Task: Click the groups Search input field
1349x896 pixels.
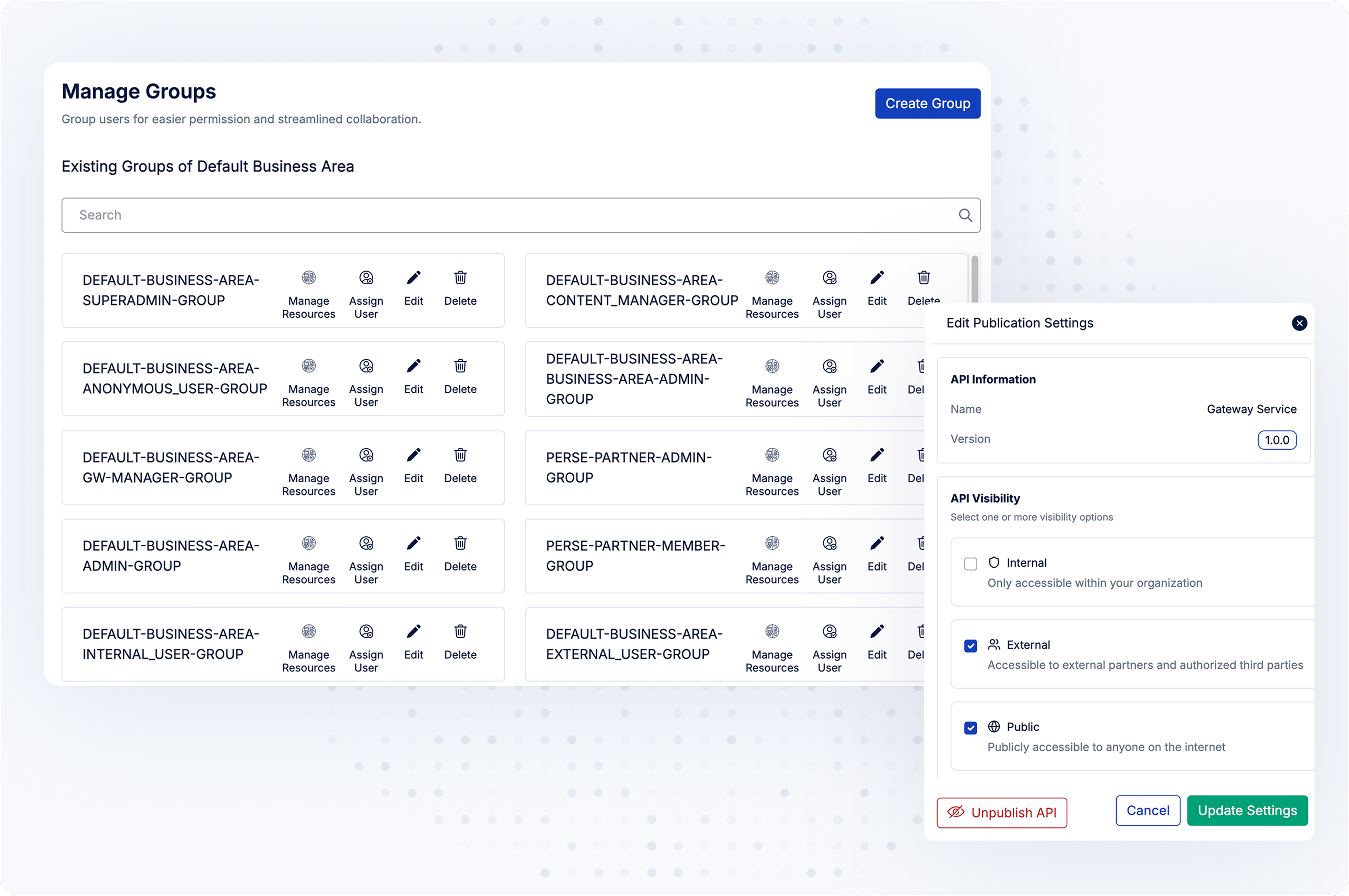Action: pos(503,215)
